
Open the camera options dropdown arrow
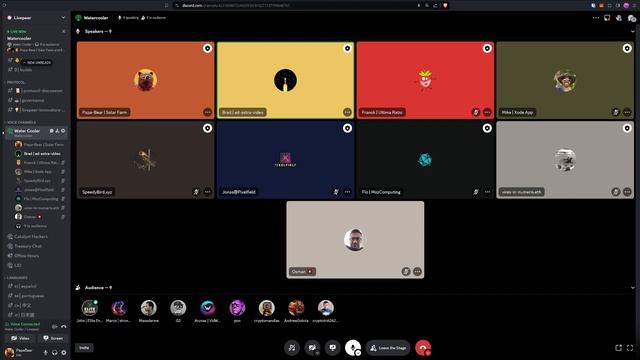pyautogui.click(x=317, y=353)
